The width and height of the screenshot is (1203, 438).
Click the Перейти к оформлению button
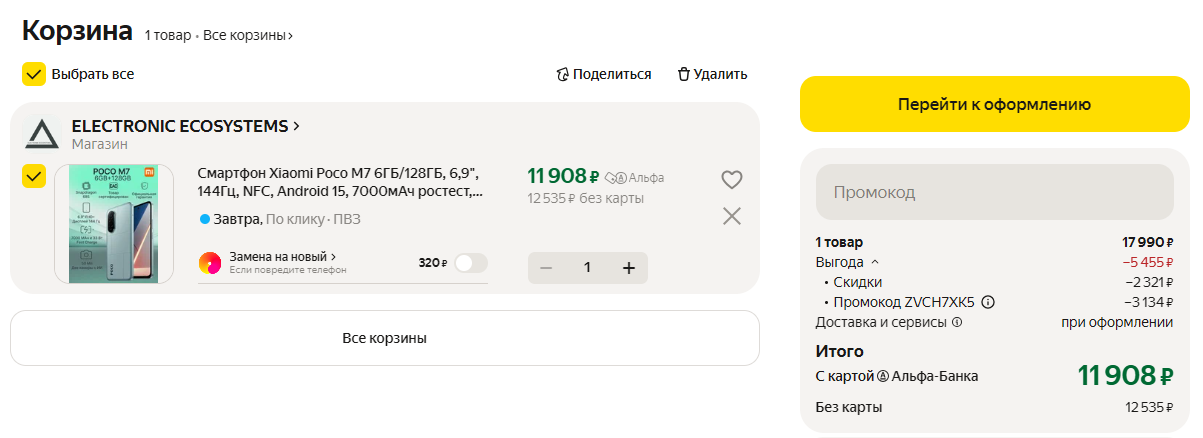[x=993, y=104]
